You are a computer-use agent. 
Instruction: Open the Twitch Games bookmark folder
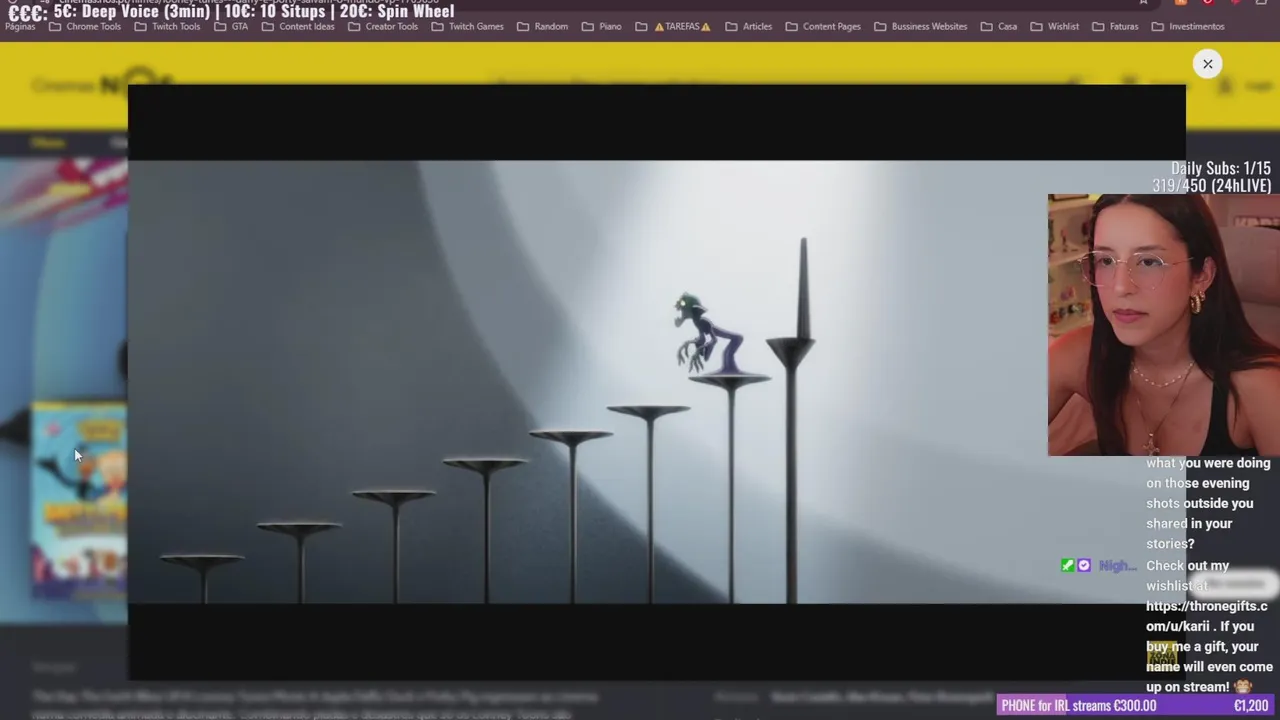tap(467, 26)
